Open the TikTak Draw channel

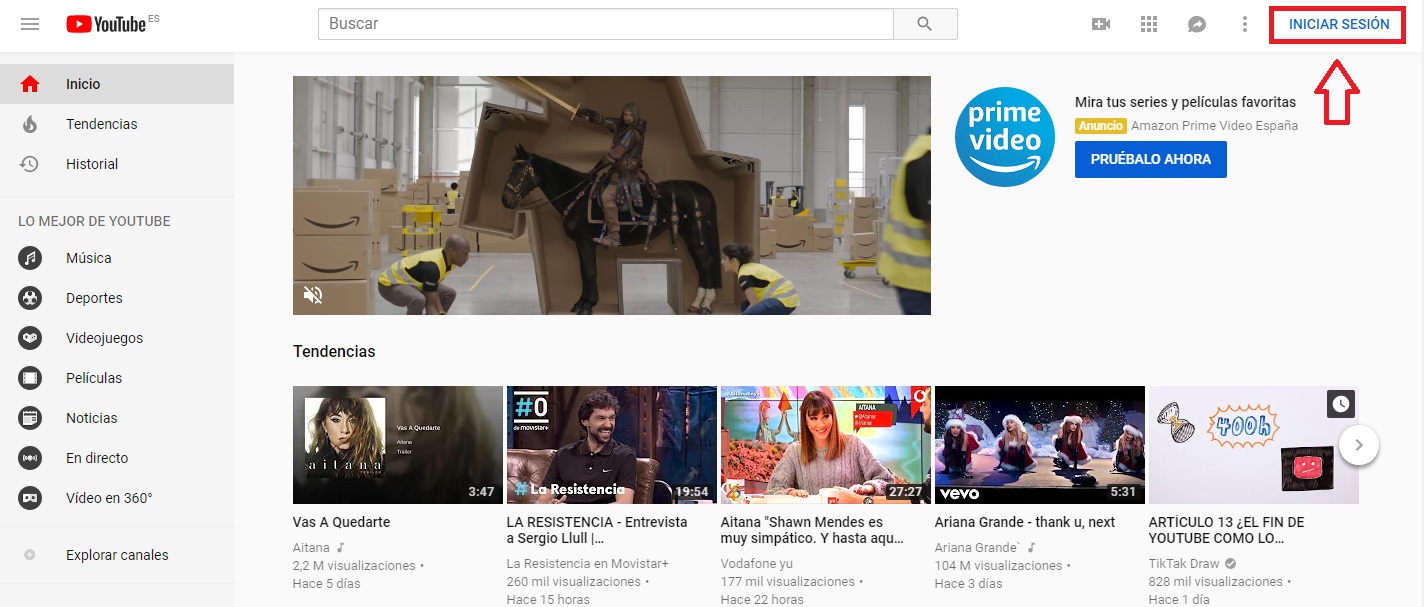pos(1186,564)
